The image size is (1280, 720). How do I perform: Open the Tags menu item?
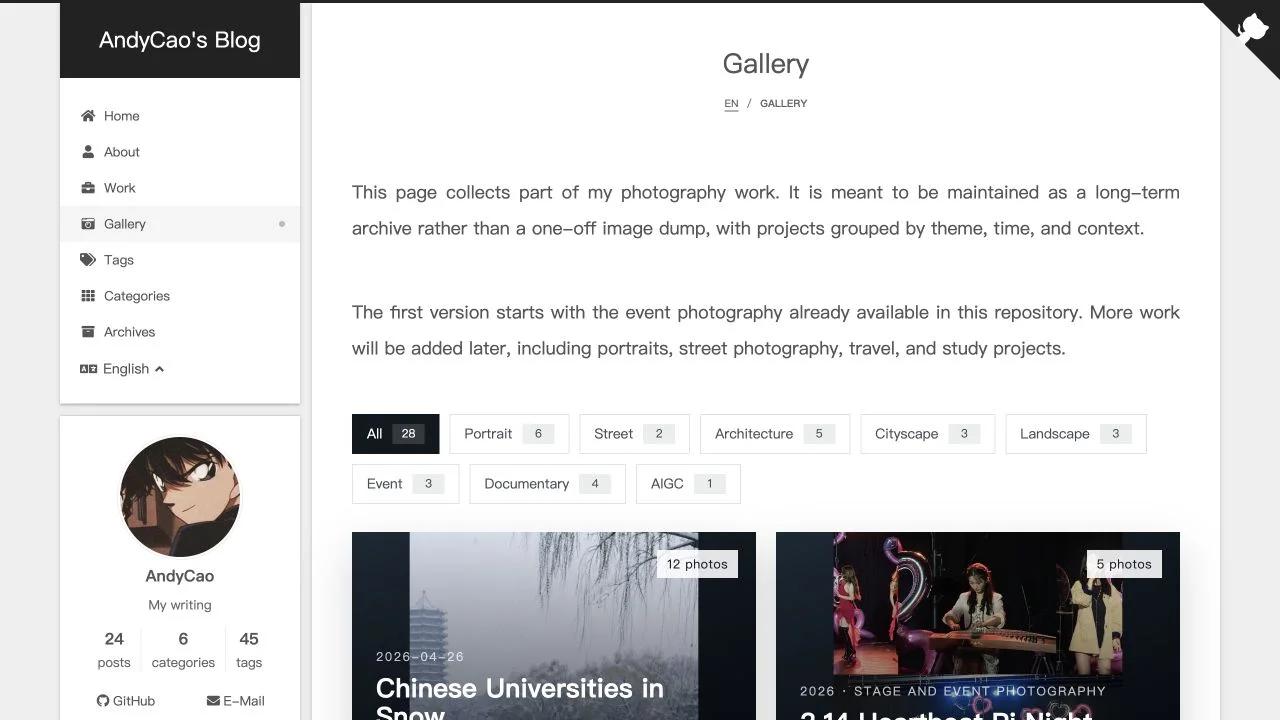(180, 260)
